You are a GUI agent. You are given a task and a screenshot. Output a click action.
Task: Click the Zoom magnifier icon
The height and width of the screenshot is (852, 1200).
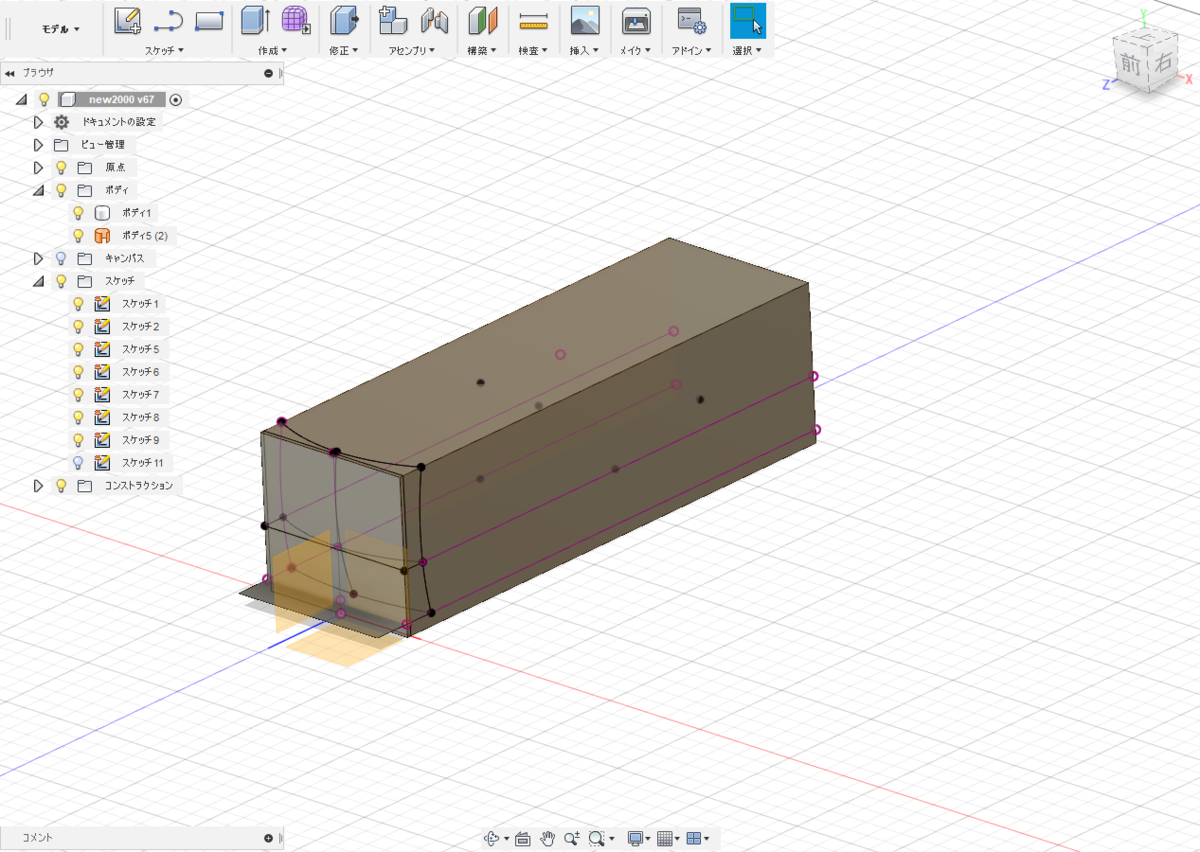(x=572, y=838)
